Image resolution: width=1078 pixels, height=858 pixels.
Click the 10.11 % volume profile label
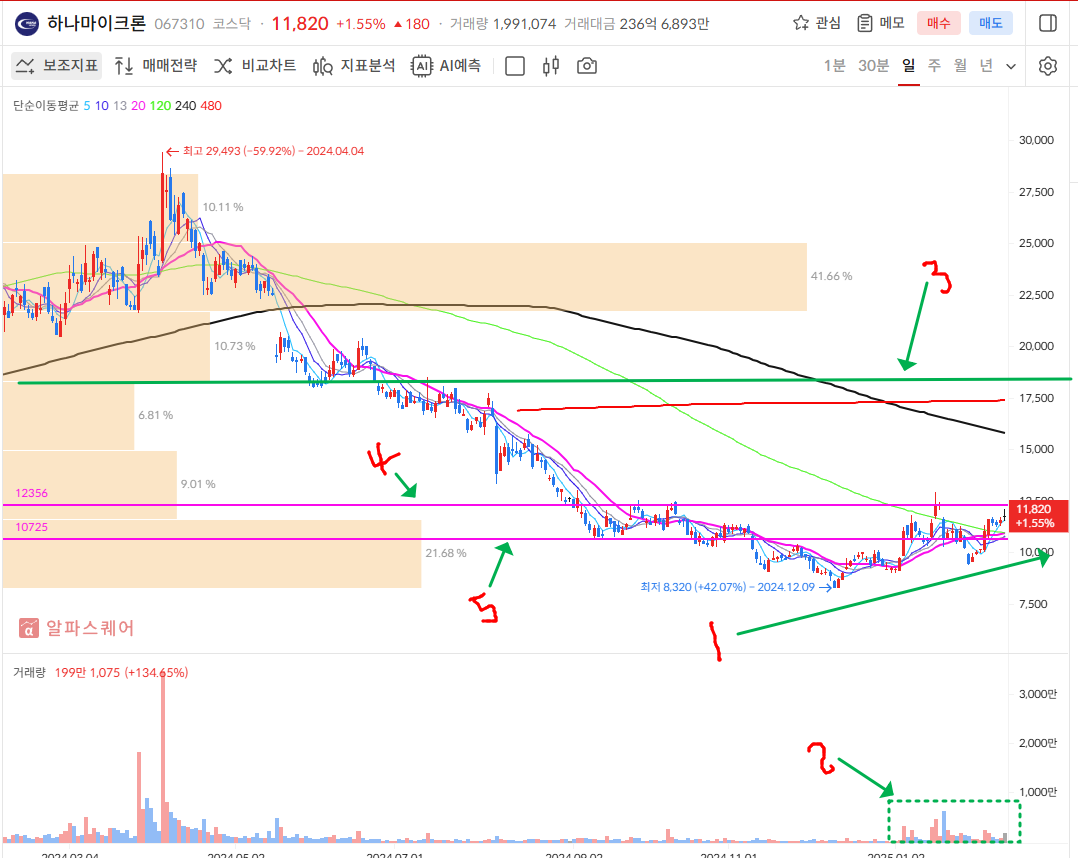(x=223, y=207)
